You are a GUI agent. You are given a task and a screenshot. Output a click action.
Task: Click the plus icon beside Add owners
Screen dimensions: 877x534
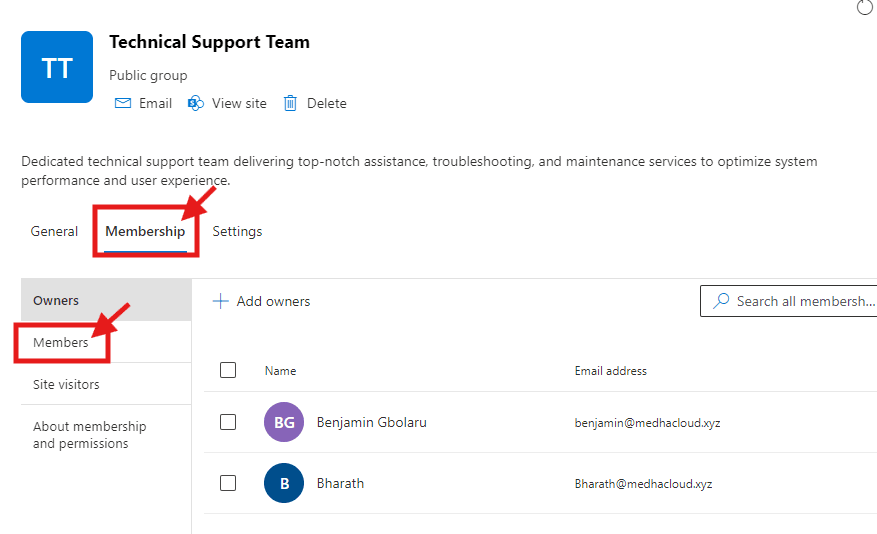[x=221, y=301]
